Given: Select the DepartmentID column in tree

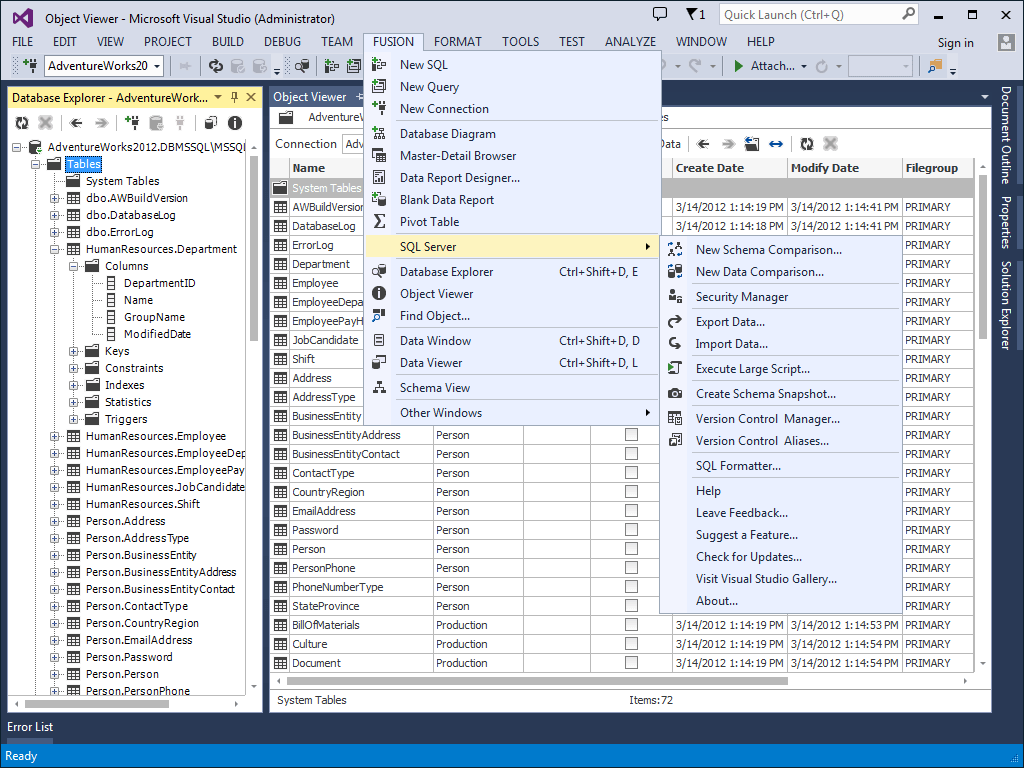Looking at the screenshot, I should [159, 283].
